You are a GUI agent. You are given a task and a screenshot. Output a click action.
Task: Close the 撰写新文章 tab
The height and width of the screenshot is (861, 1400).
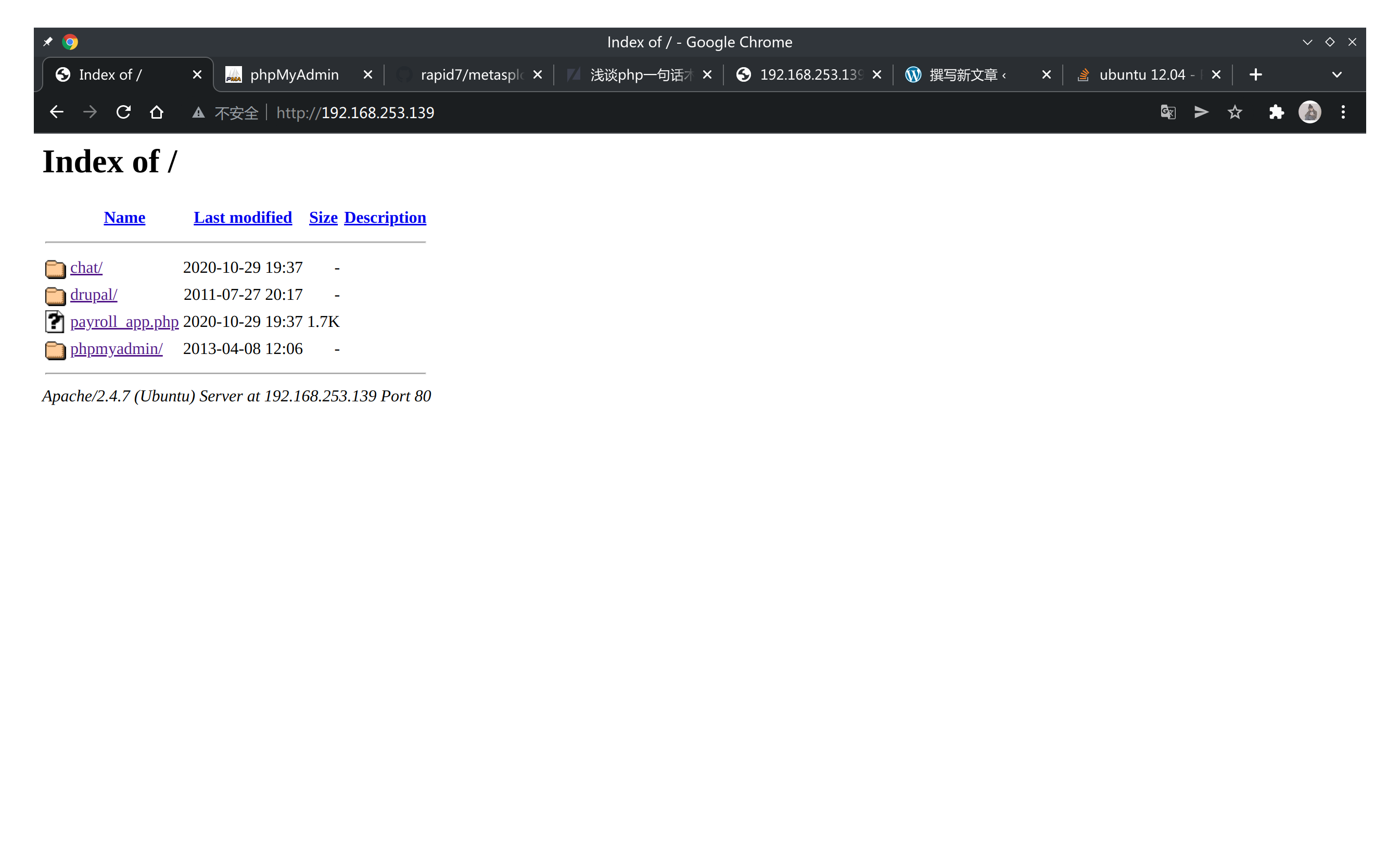[x=1047, y=74]
